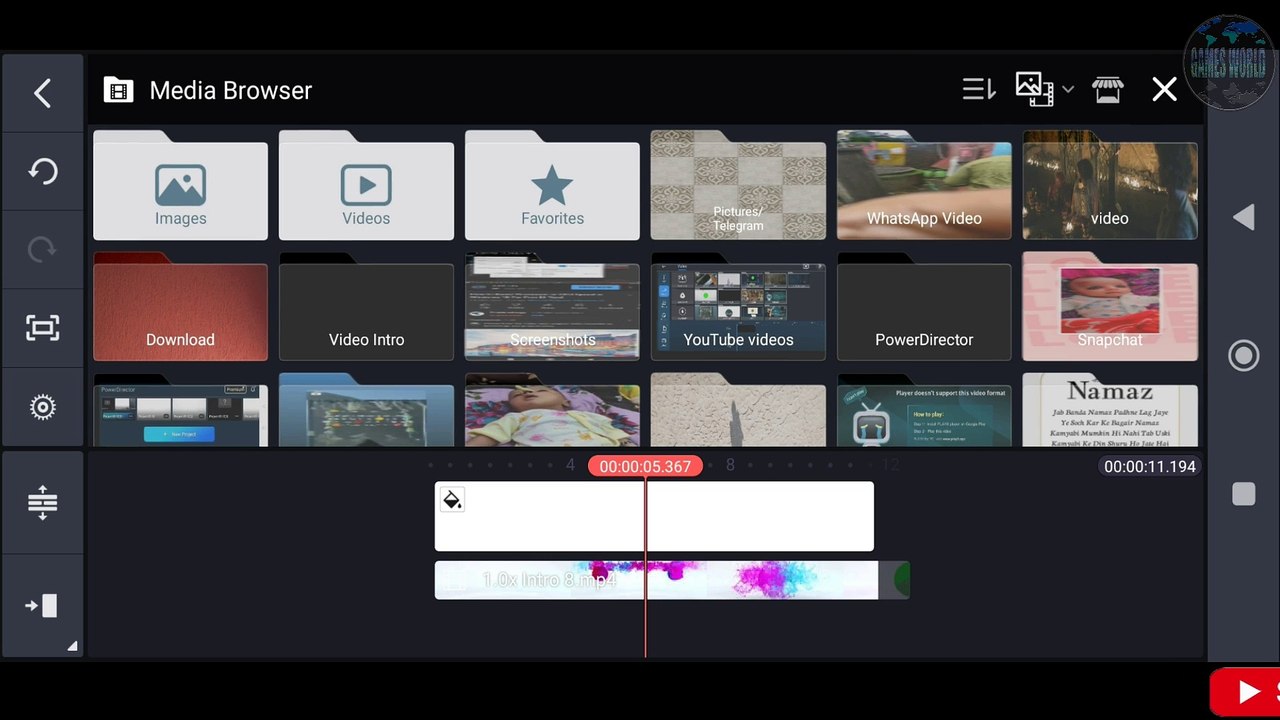Open the Video Intro folder
The height and width of the screenshot is (720, 1280).
tap(366, 307)
